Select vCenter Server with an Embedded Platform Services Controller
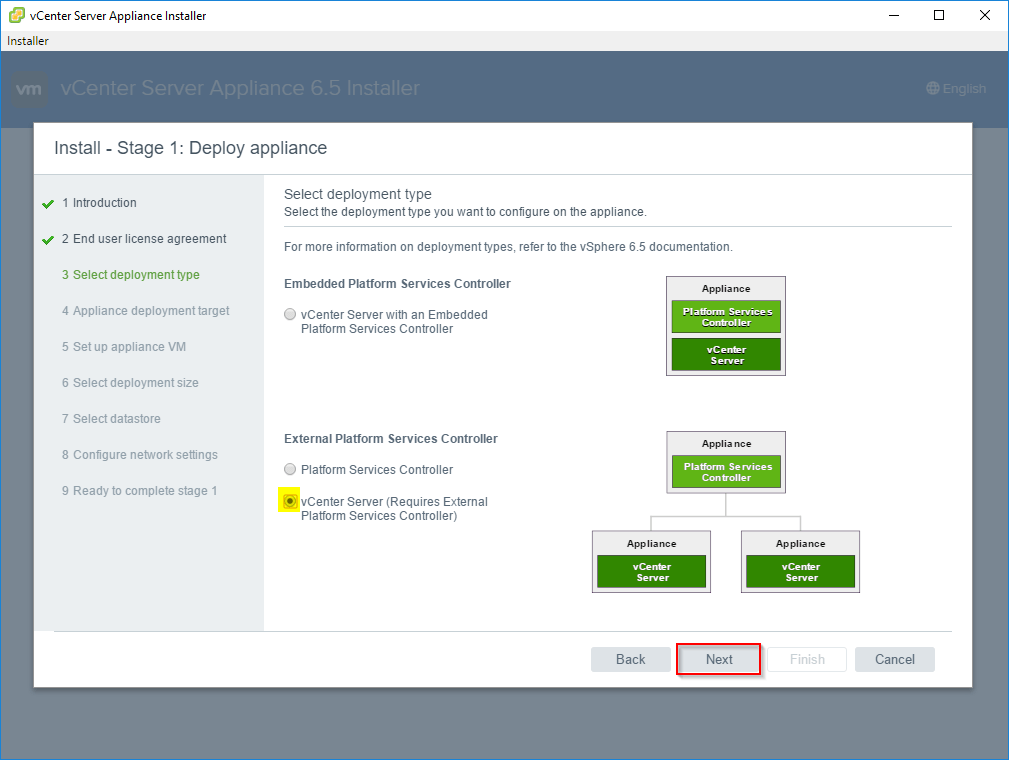The width and height of the screenshot is (1009, 760). (289, 313)
